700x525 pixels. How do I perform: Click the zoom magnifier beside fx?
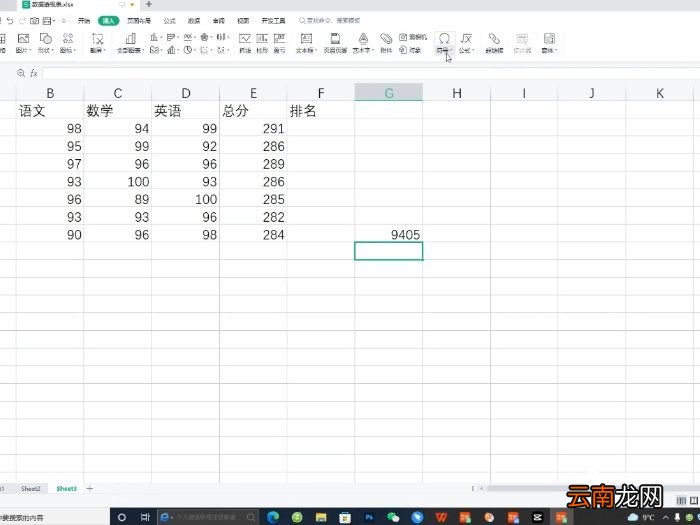[x=21, y=73]
